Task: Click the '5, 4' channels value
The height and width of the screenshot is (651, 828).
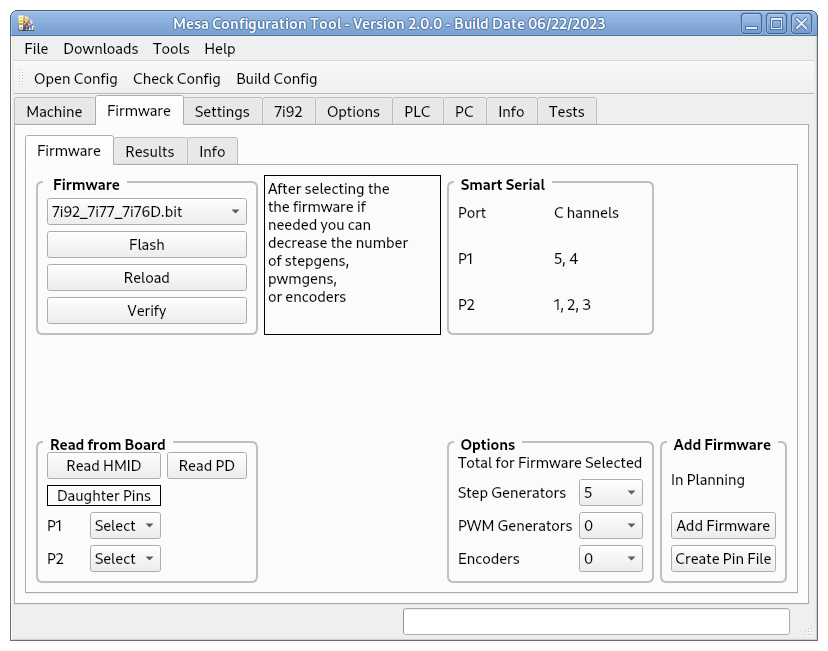Action: click(566, 259)
